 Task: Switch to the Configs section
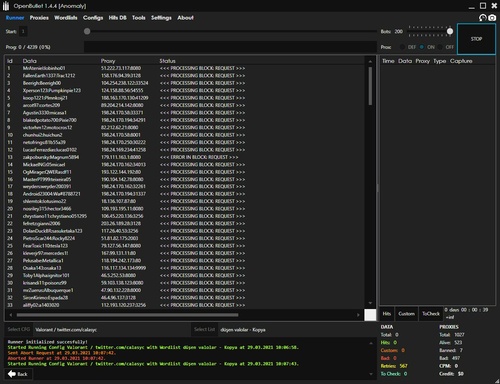click(93, 18)
